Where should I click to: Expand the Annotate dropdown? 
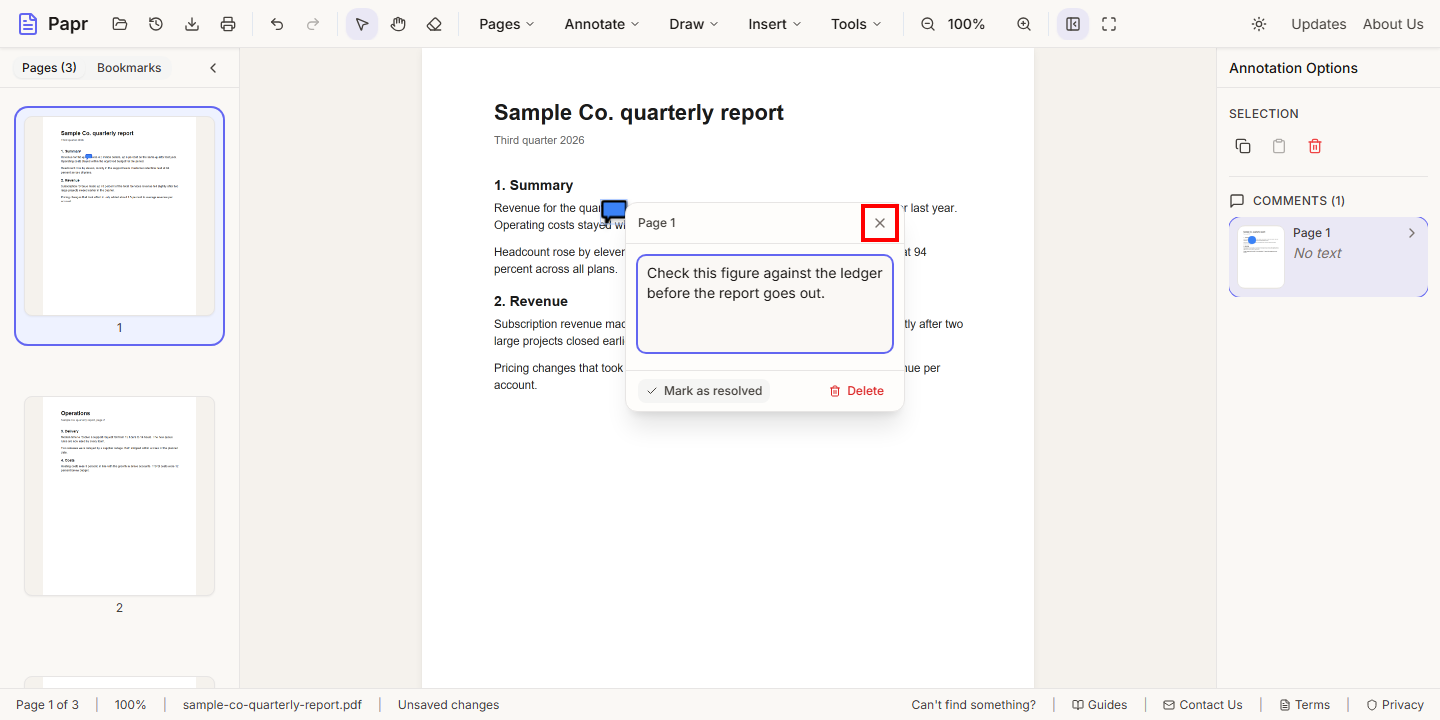click(602, 24)
